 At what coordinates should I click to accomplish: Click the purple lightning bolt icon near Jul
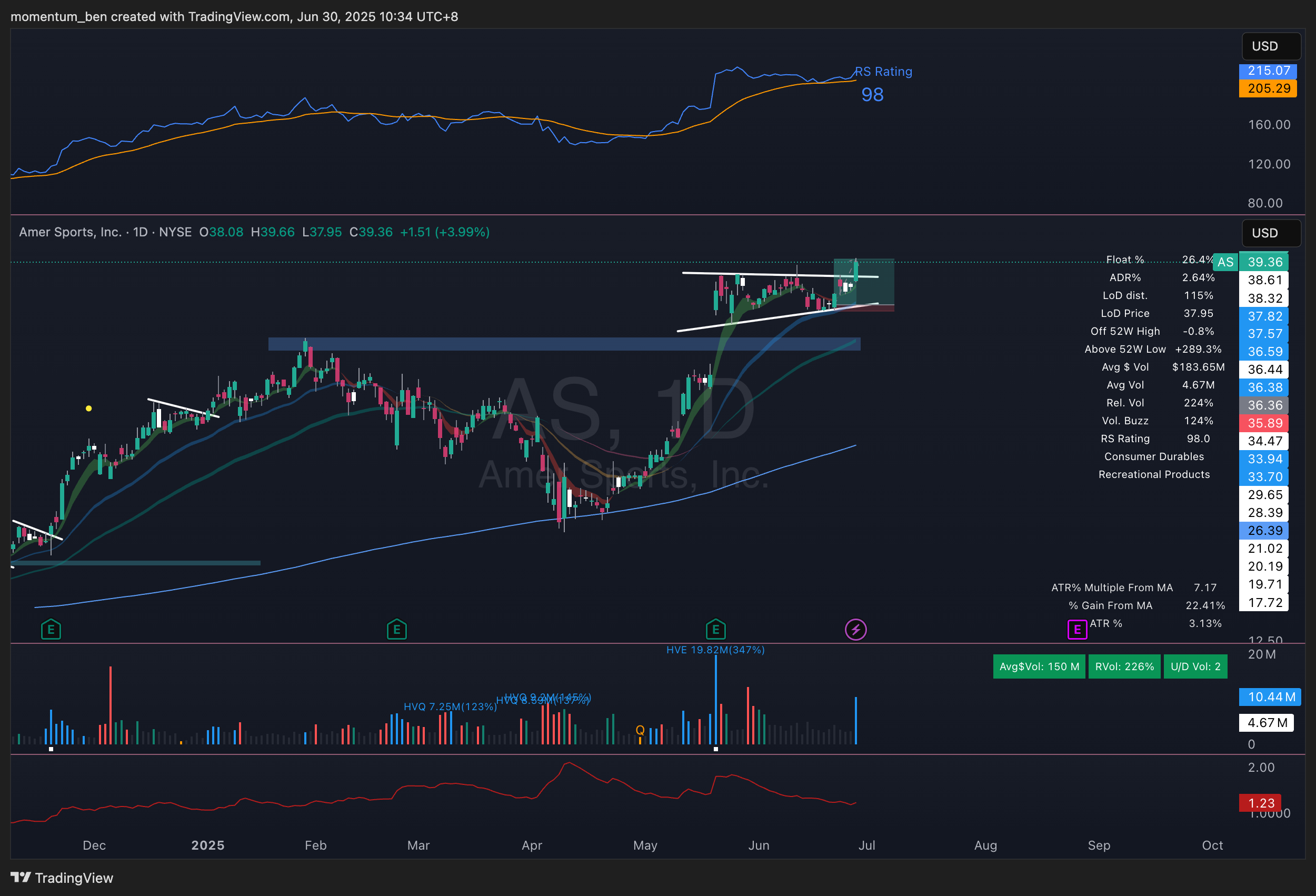coord(855,629)
